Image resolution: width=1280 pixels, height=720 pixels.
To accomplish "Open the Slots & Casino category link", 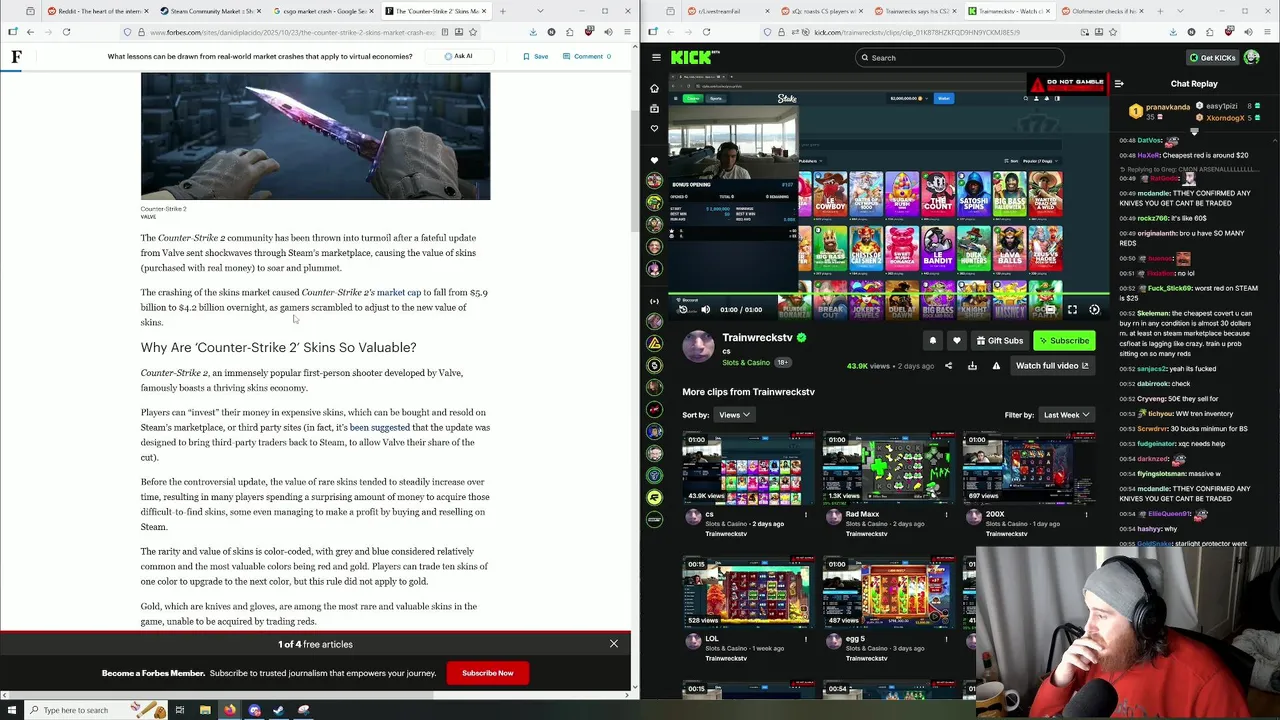I will 746,362.
